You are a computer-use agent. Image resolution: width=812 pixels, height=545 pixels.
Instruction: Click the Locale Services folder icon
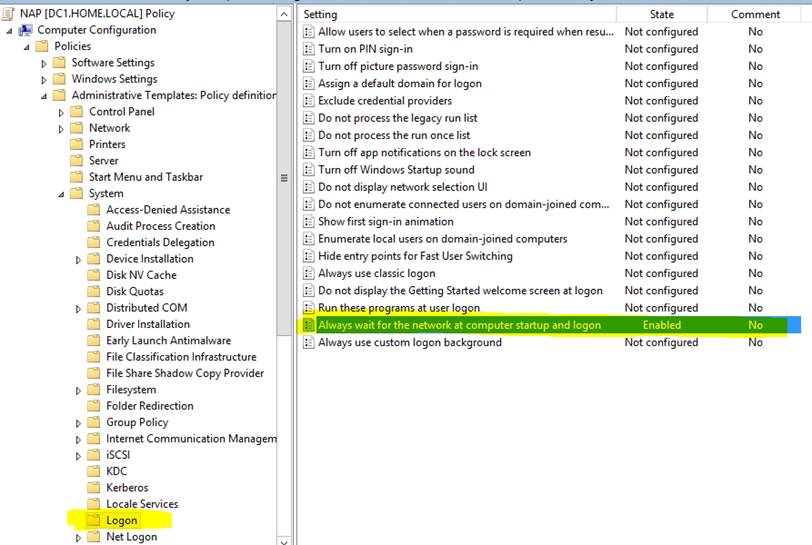pos(94,504)
